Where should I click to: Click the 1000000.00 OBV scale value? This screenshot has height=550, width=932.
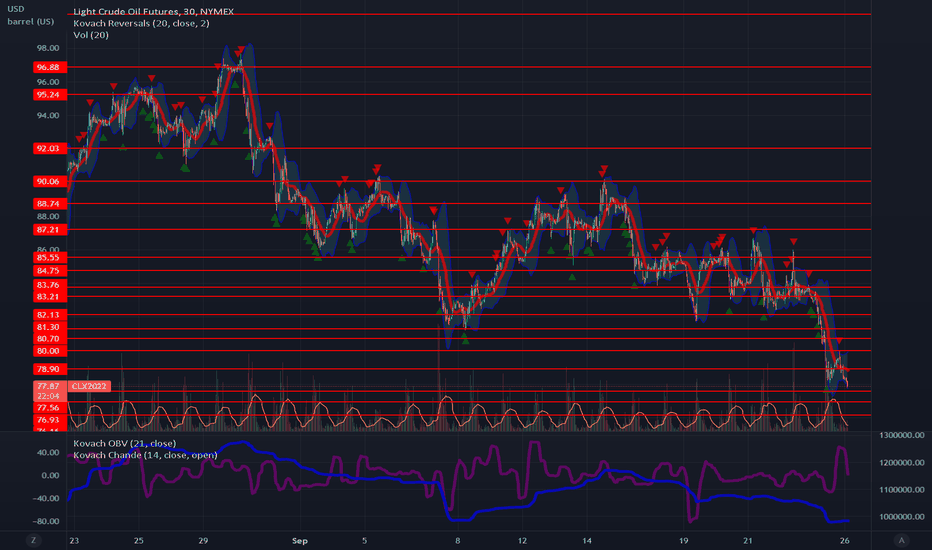pyautogui.click(x=902, y=517)
